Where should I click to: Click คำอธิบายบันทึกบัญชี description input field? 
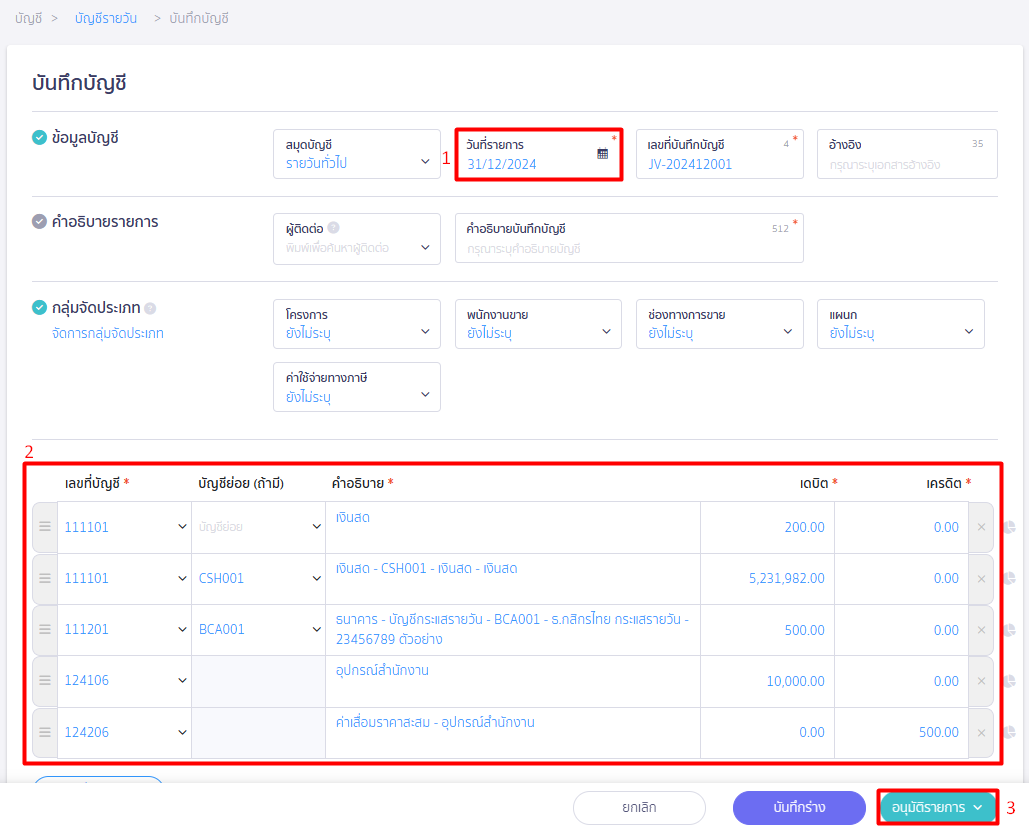[x=628, y=248]
